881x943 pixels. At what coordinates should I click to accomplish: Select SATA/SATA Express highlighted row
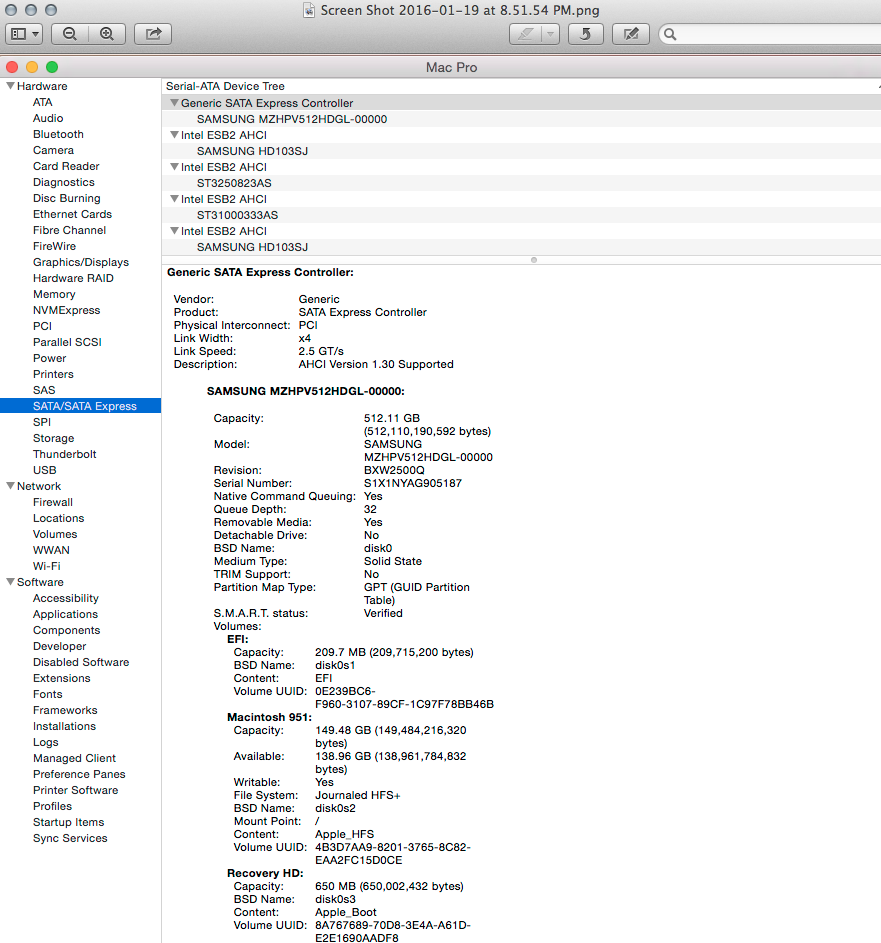click(x=81, y=406)
